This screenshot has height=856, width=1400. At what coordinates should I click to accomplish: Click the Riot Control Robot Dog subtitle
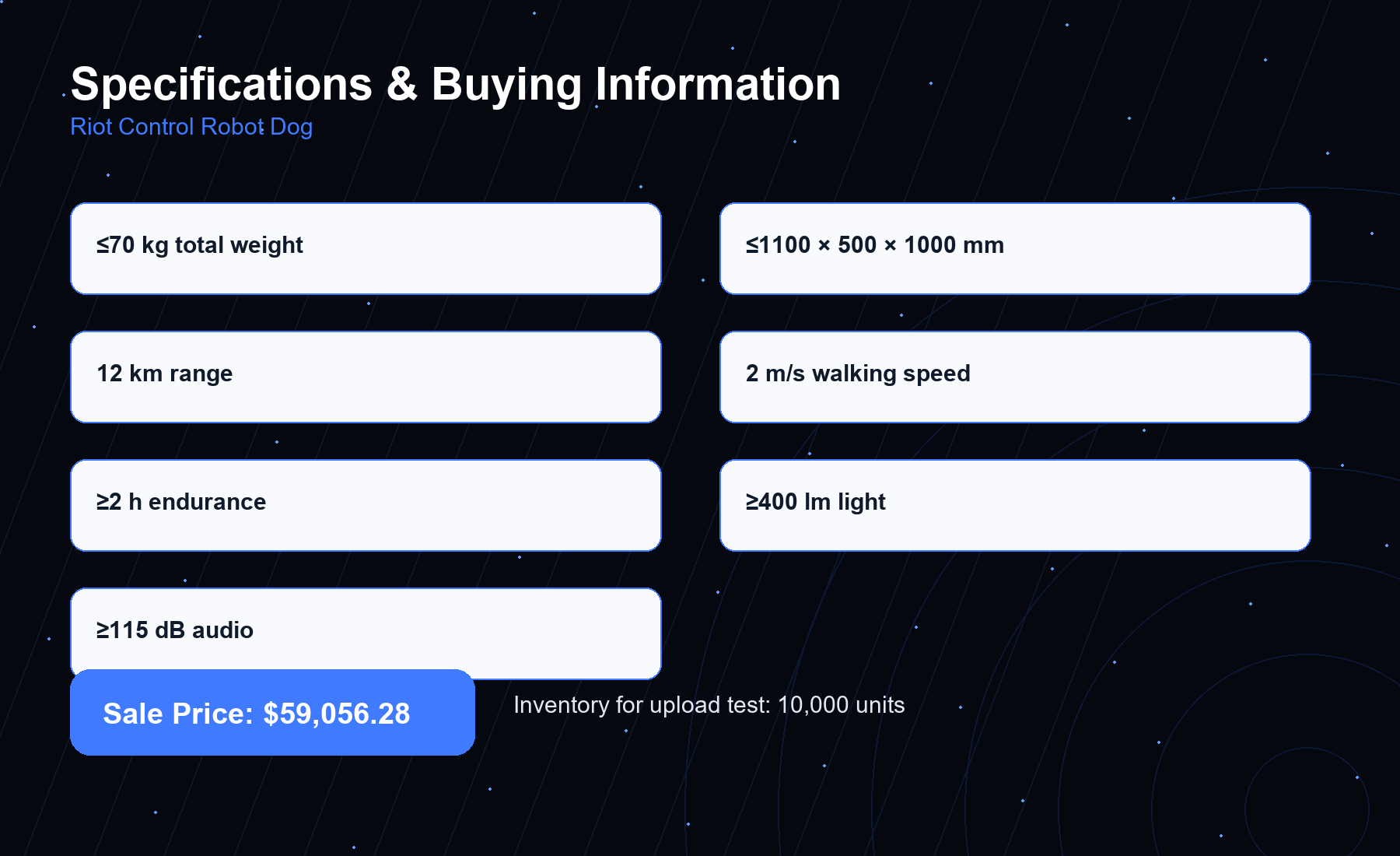tap(191, 127)
